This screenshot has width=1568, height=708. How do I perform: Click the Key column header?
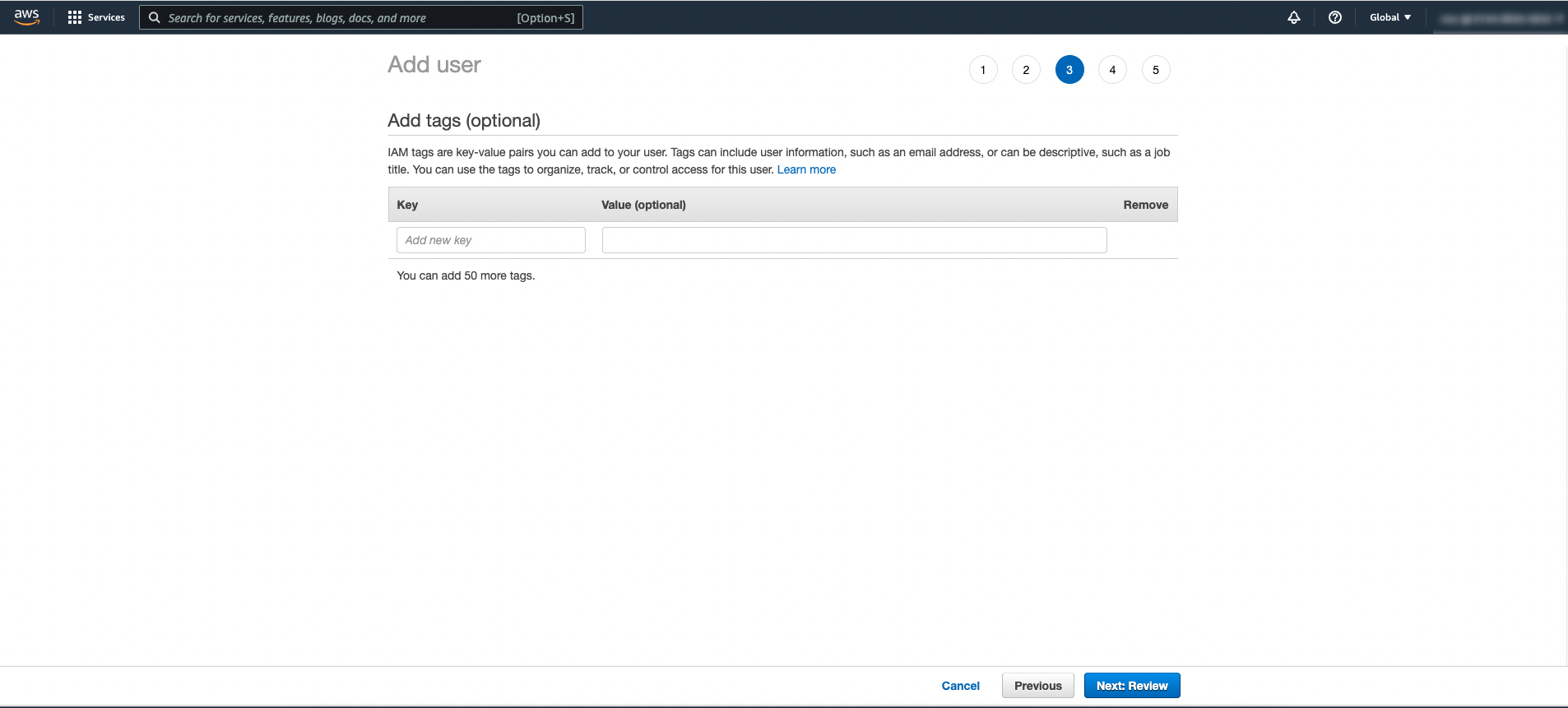coord(407,205)
